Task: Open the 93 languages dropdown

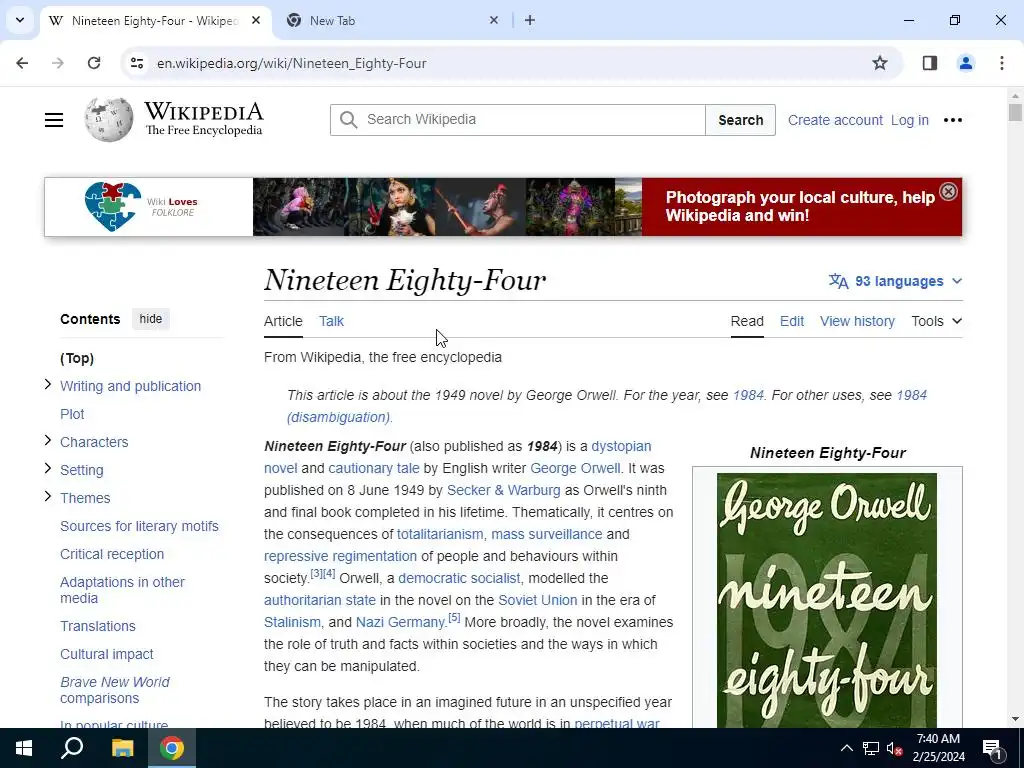Action: tap(895, 281)
